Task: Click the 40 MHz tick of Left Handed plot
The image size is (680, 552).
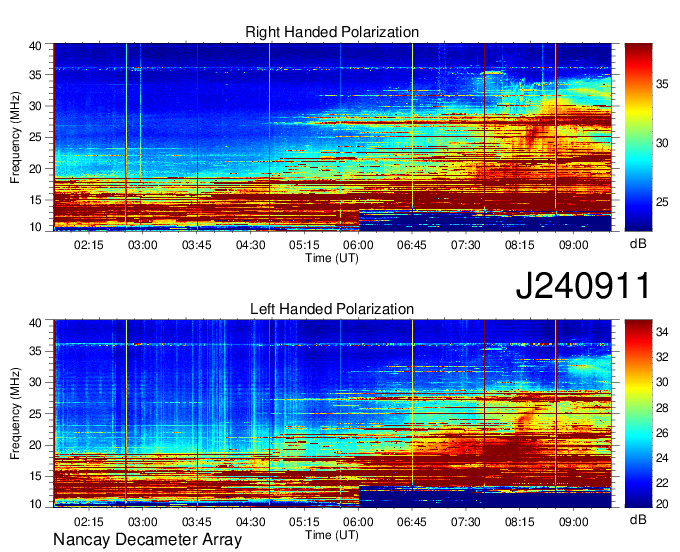Action: (x=35, y=323)
